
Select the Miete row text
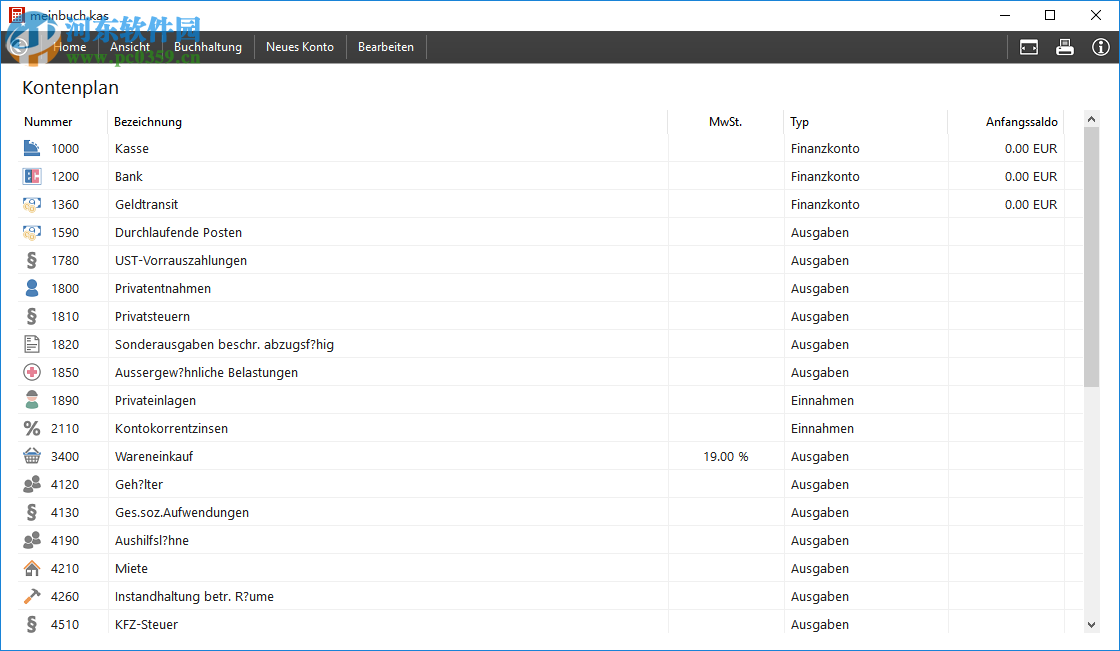[131, 568]
